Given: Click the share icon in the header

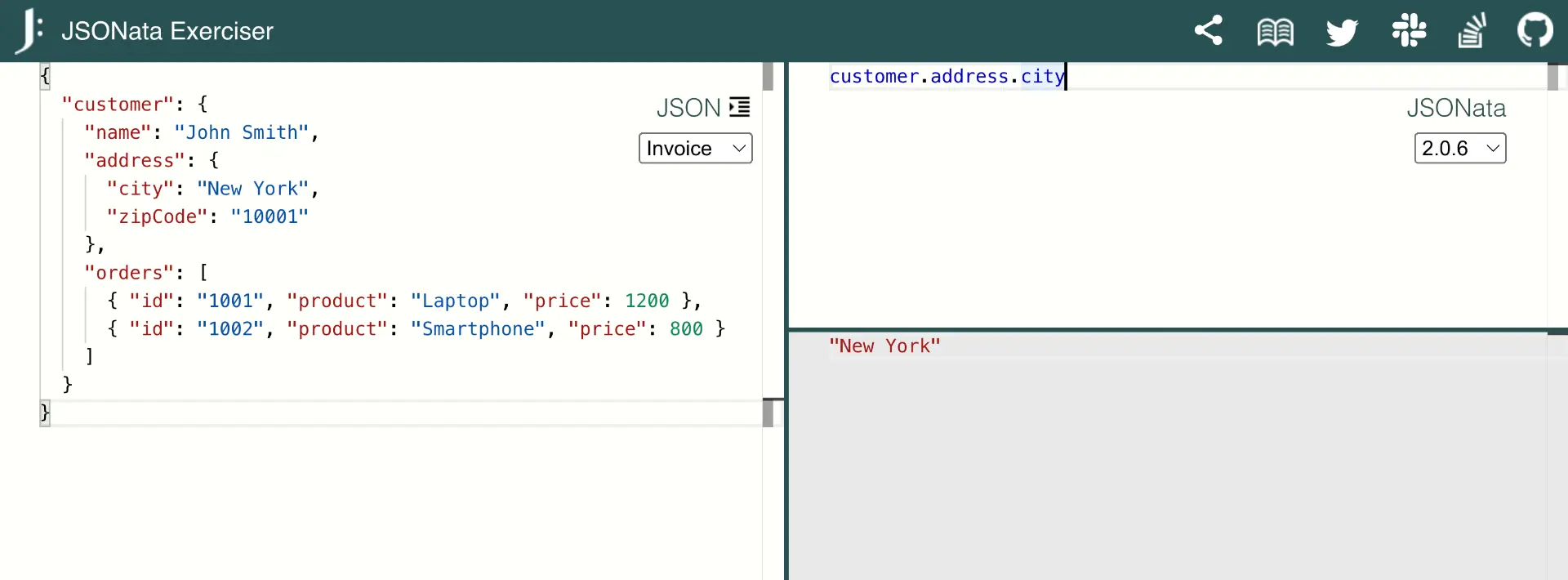Looking at the screenshot, I should [x=1209, y=30].
